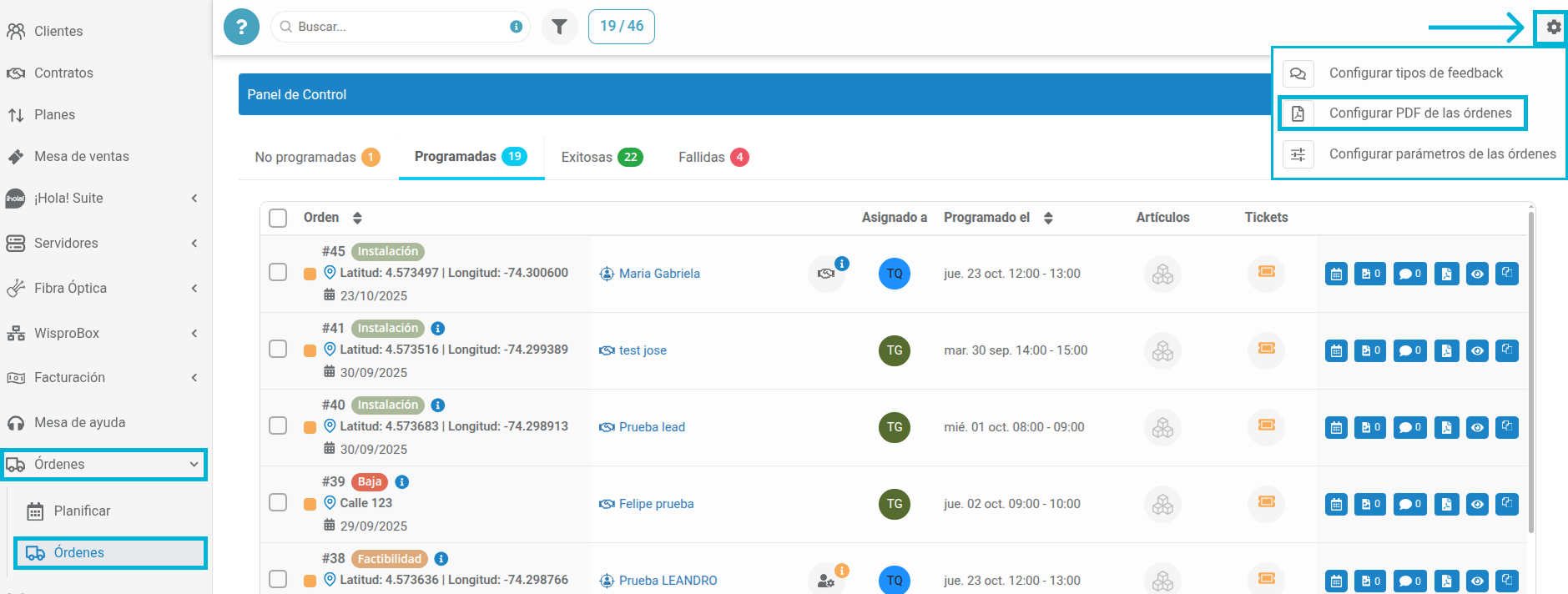The height and width of the screenshot is (594, 1568).
Task: Click the info icon inside search box
Action: coord(516,27)
